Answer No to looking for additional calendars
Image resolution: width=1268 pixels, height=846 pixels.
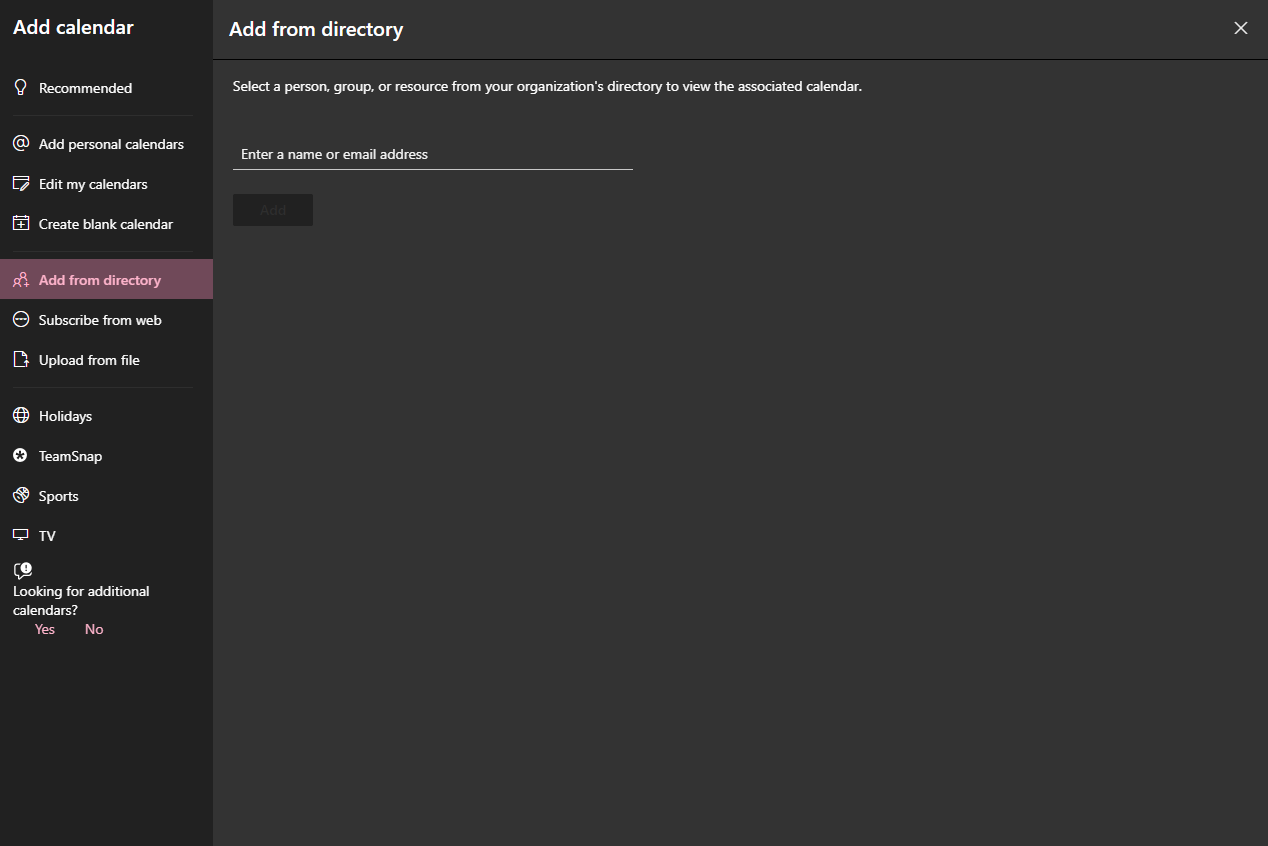(x=94, y=629)
